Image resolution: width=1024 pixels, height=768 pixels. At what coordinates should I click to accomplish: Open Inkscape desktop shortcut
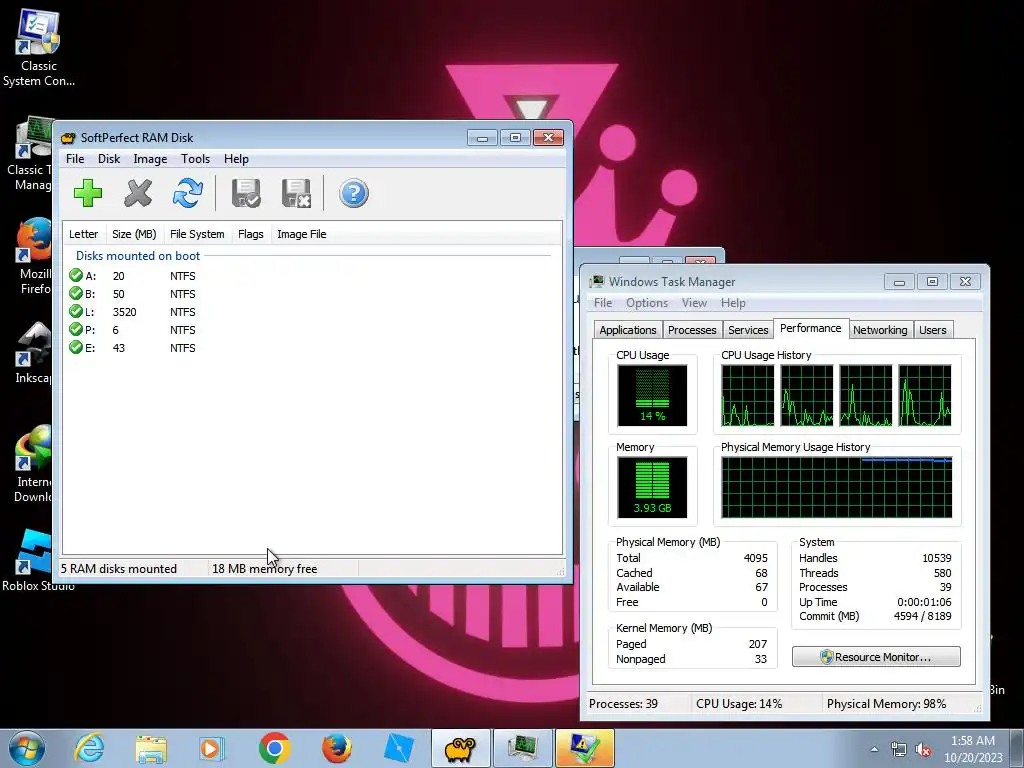[34, 353]
